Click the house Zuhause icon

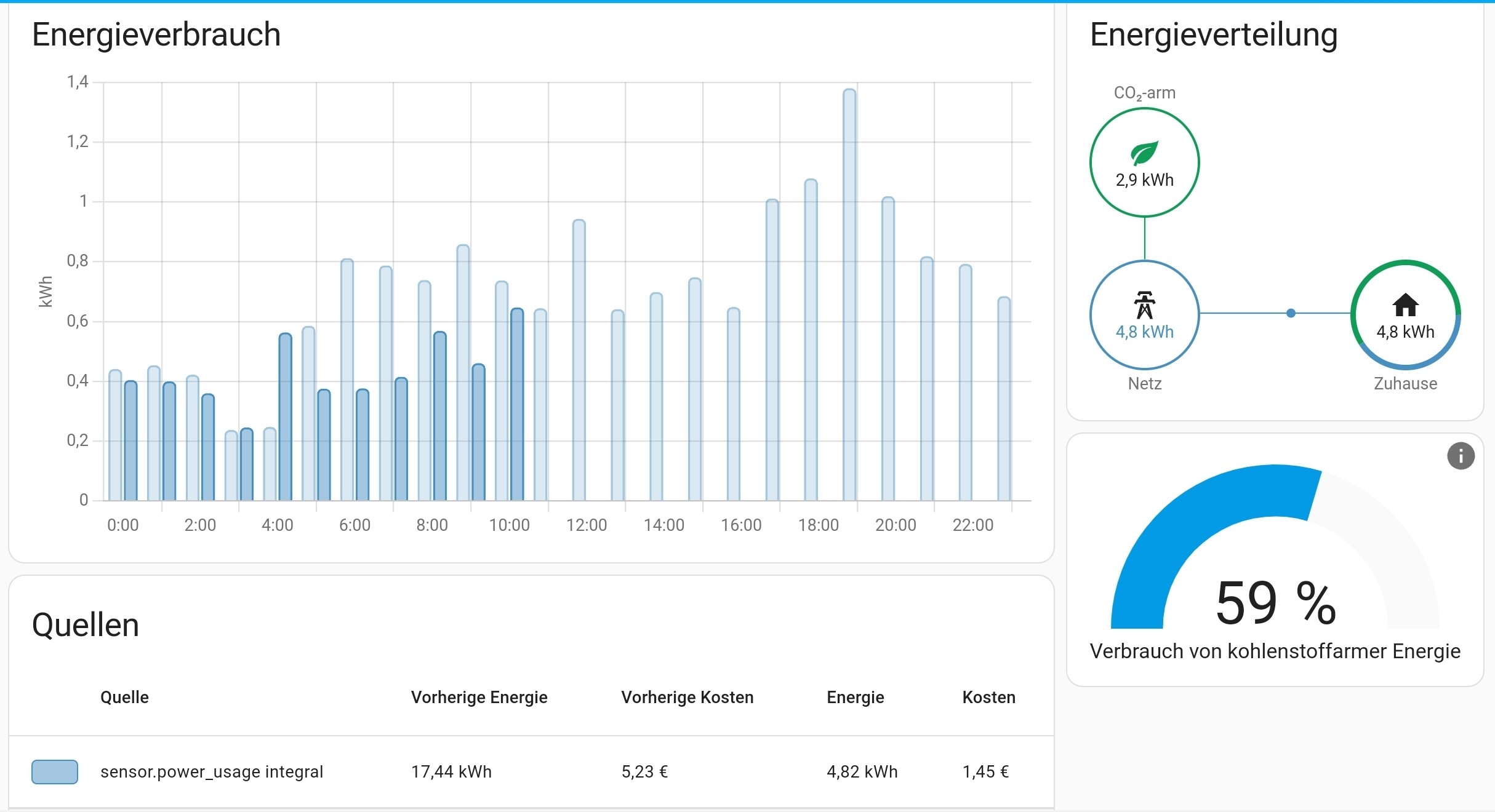(x=1406, y=305)
